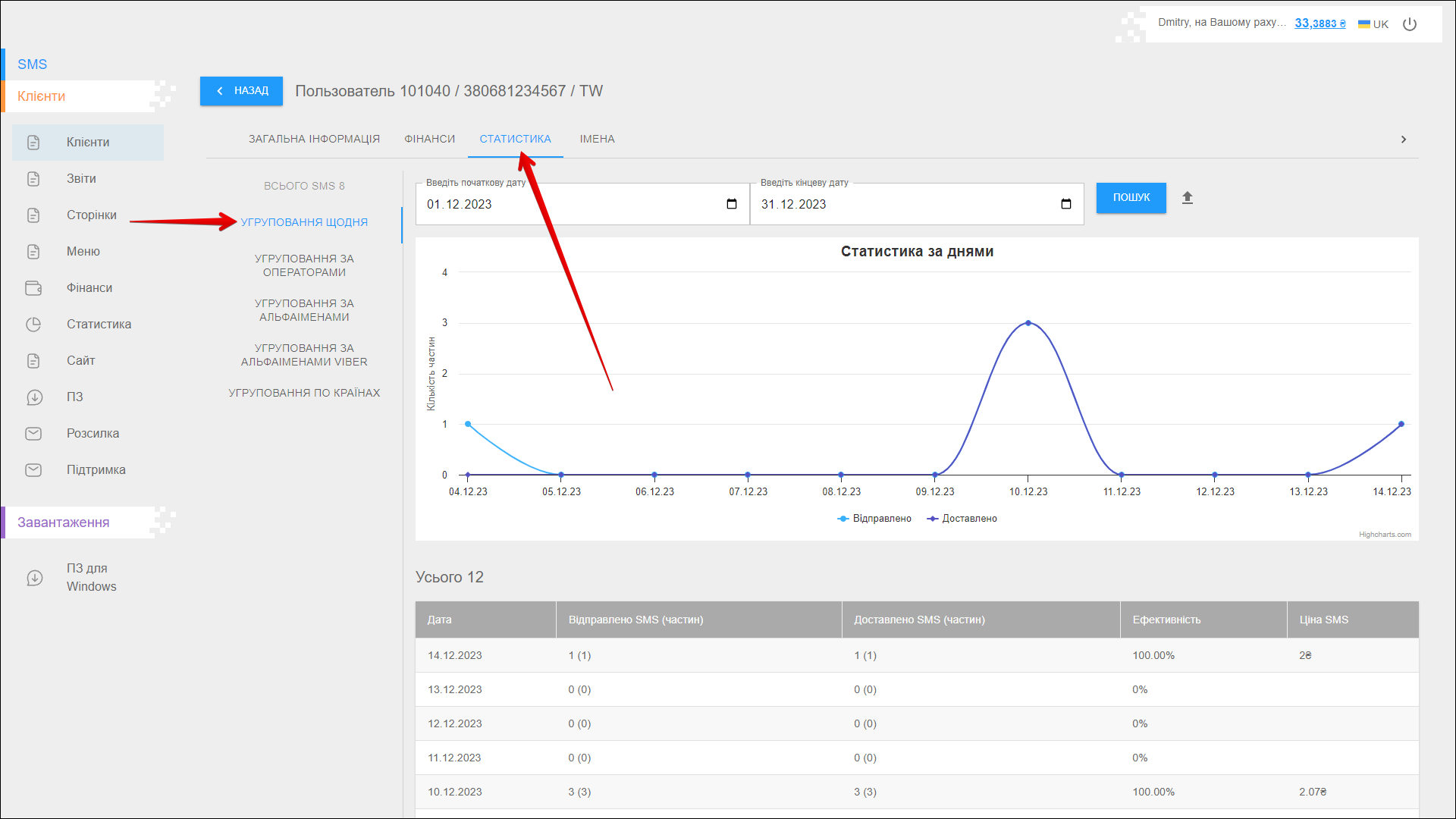The width and height of the screenshot is (1456, 819).
Task: Expand tabs with right chevron arrow
Action: [1404, 140]
